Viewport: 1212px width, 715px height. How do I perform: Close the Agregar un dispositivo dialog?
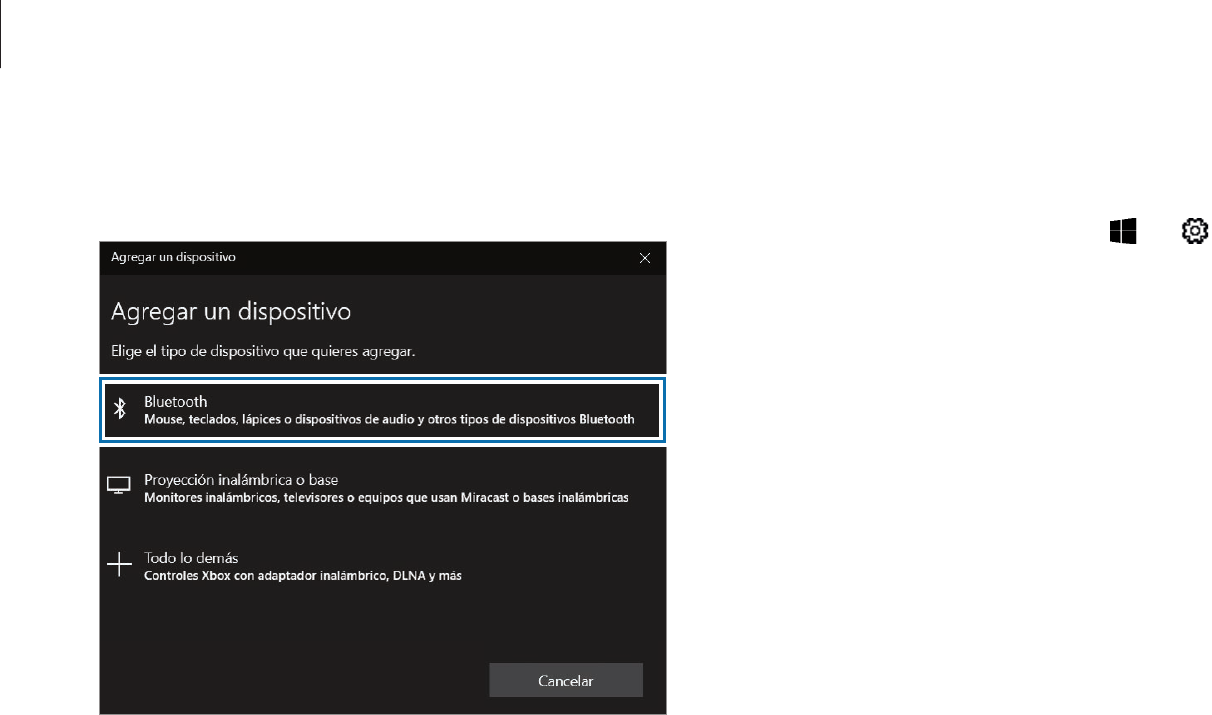tap(645, 257)
